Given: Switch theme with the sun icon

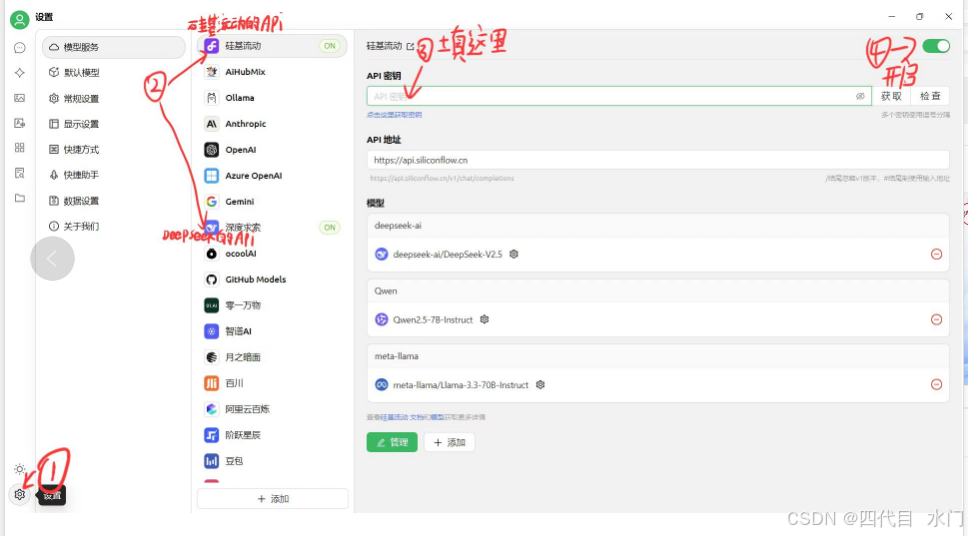Looking at the screenshot, I should click(x=20, y=469).
